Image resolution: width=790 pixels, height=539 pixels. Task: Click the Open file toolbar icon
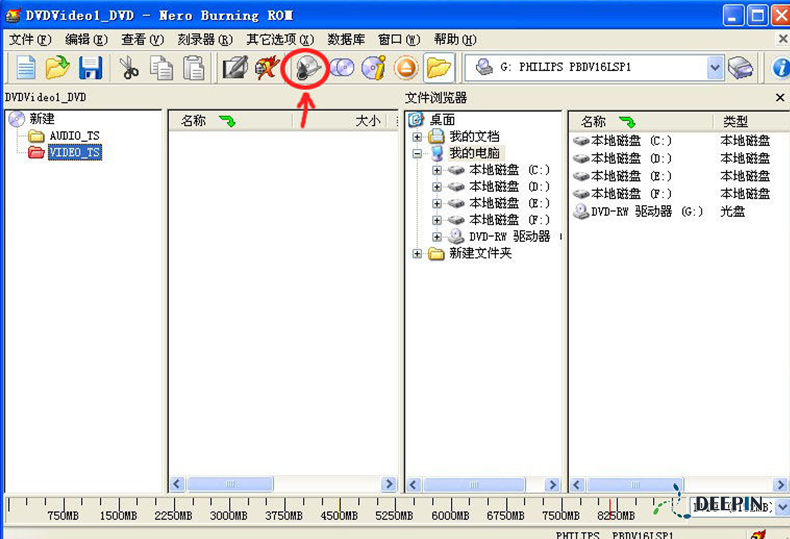coord(58,68)
